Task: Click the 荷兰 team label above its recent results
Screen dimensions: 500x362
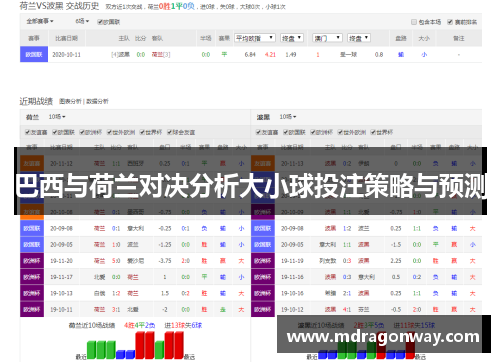Action: tap(32, 117)
